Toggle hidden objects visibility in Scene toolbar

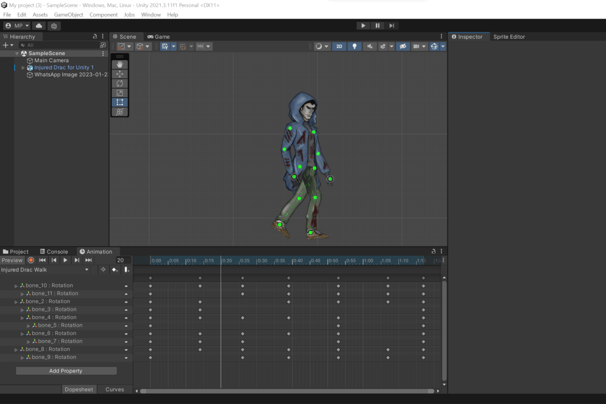[403, 46]
